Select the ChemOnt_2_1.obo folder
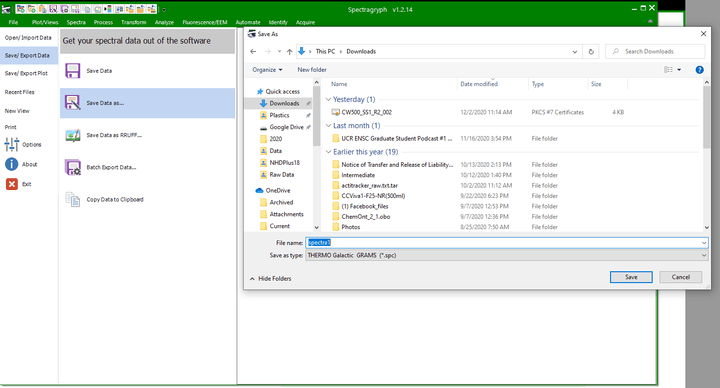Image resolution: width=720 pixels, height=388 pixels. point(366,216)
